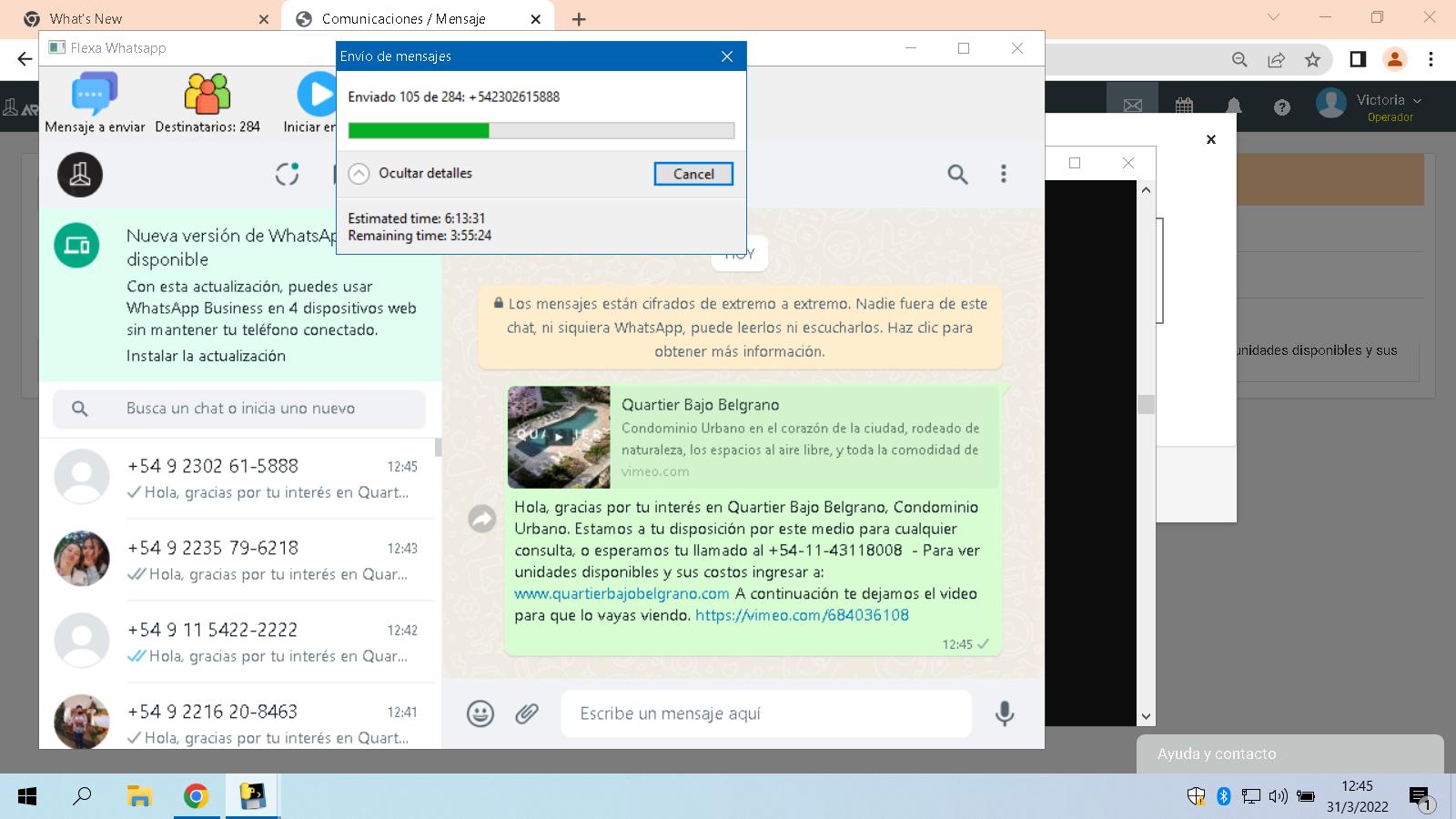Image resolution: width=1456 pixels, height=819 pixels.
Task: Click the browser zoom magnifier icon
Action: tap(1239, 59)
